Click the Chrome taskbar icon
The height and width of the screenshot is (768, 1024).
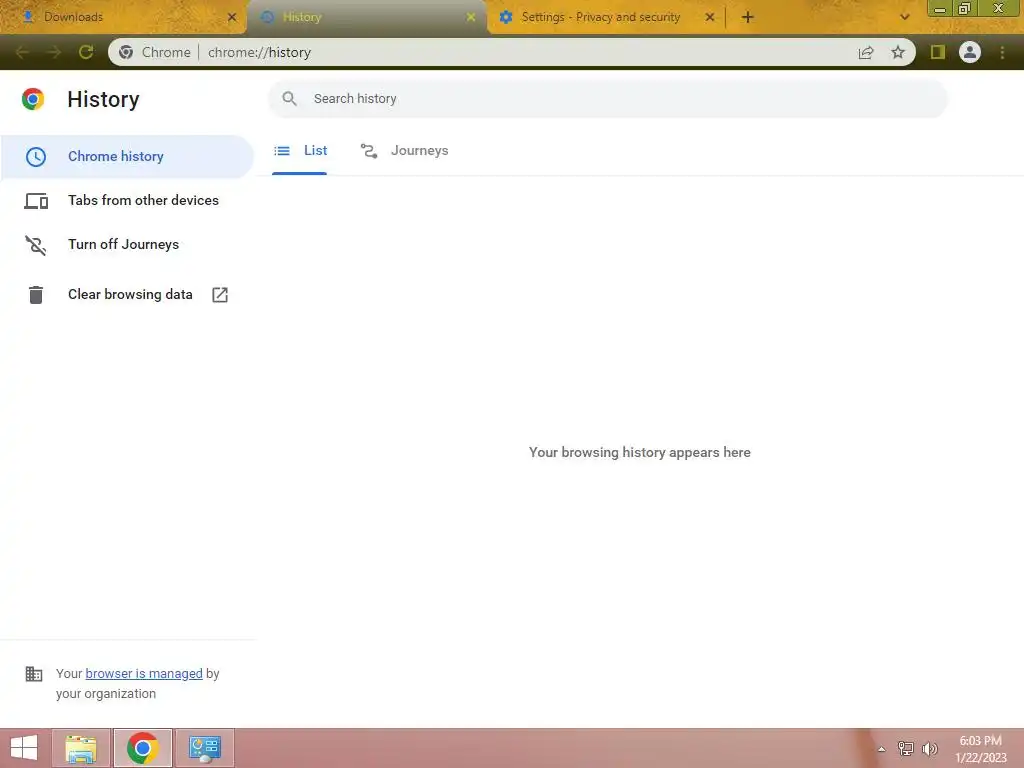pyautogui.click(x=143, y=748)
